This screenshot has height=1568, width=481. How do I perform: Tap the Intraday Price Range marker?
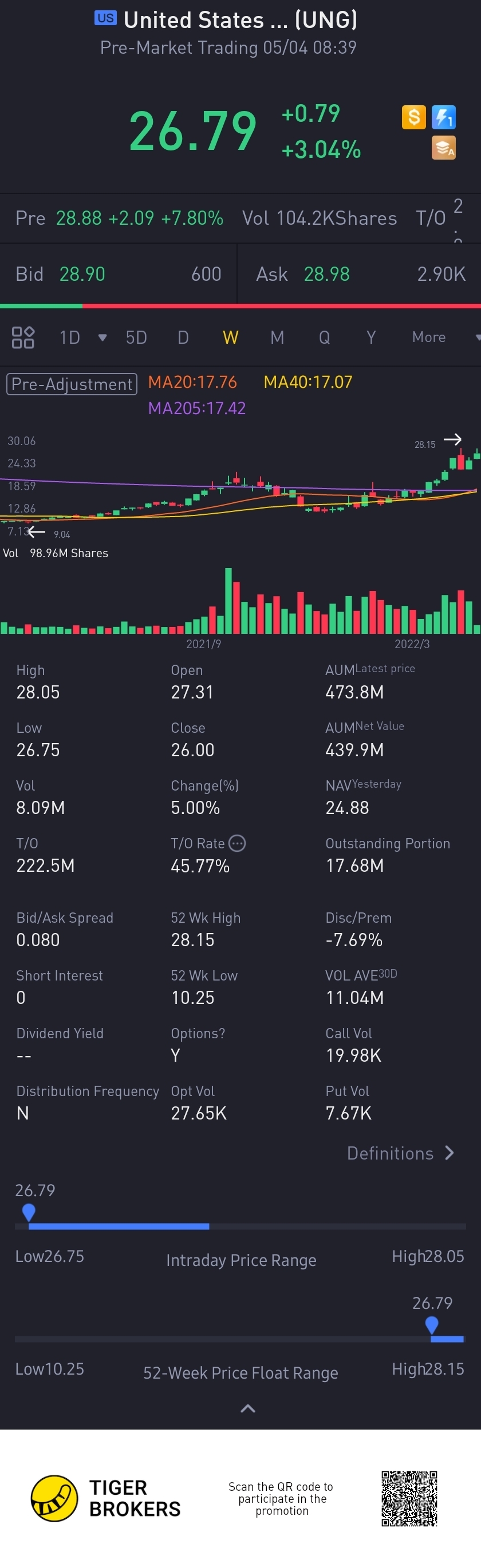tap(29, 1212)
